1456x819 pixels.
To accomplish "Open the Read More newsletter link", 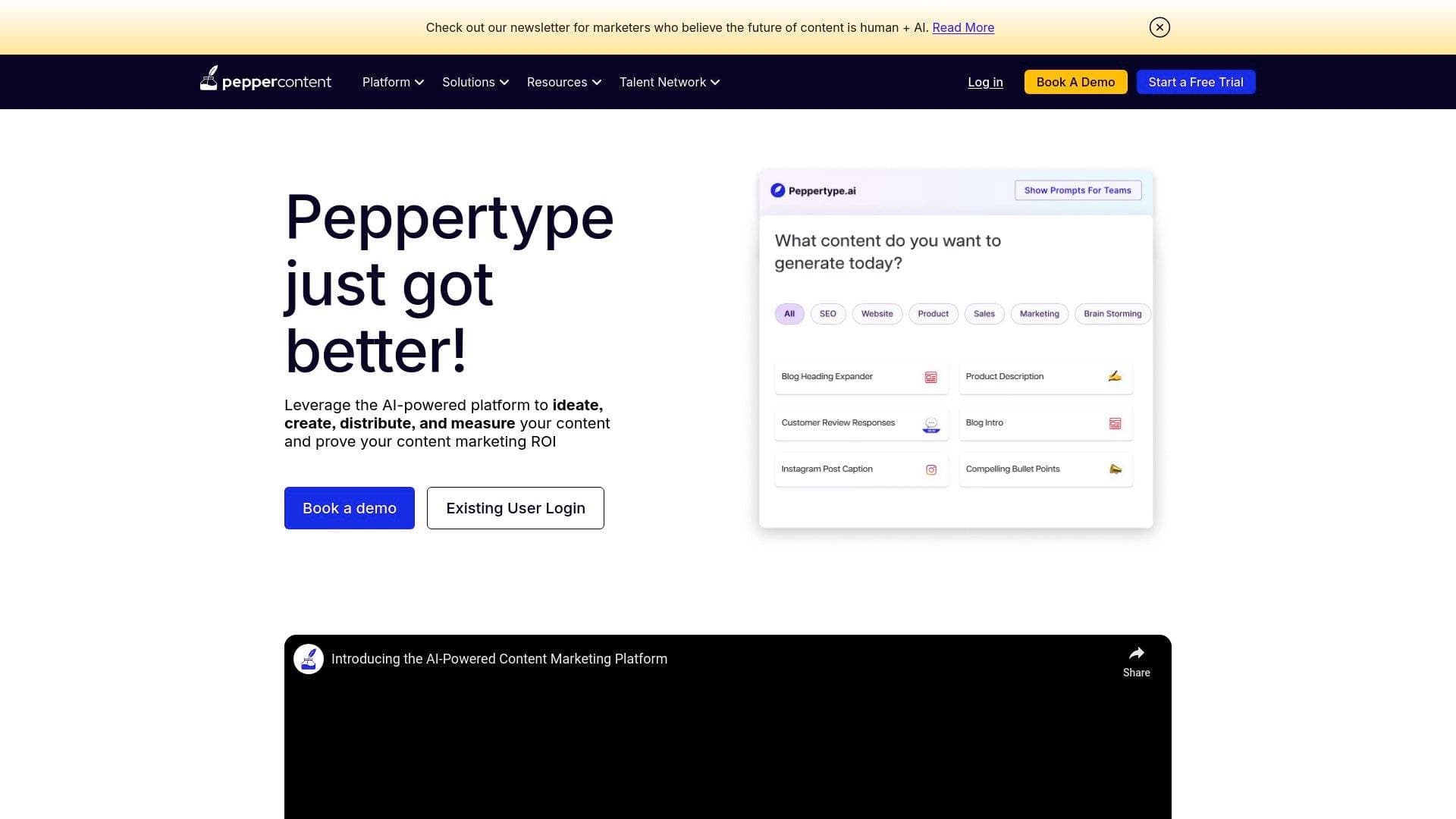I will [963, 27].
